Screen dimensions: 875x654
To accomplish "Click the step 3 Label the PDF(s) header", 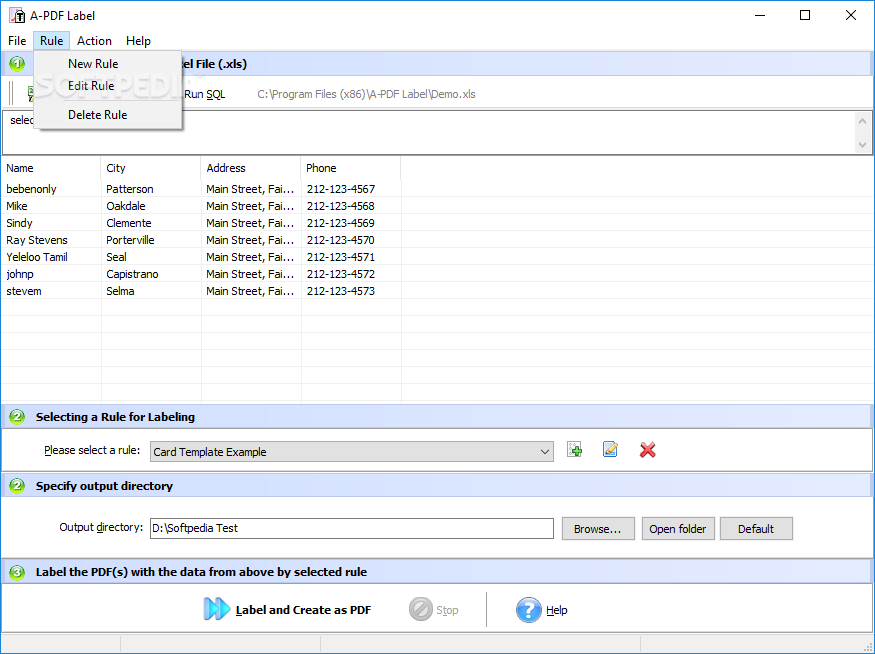I will coord(201,572).
